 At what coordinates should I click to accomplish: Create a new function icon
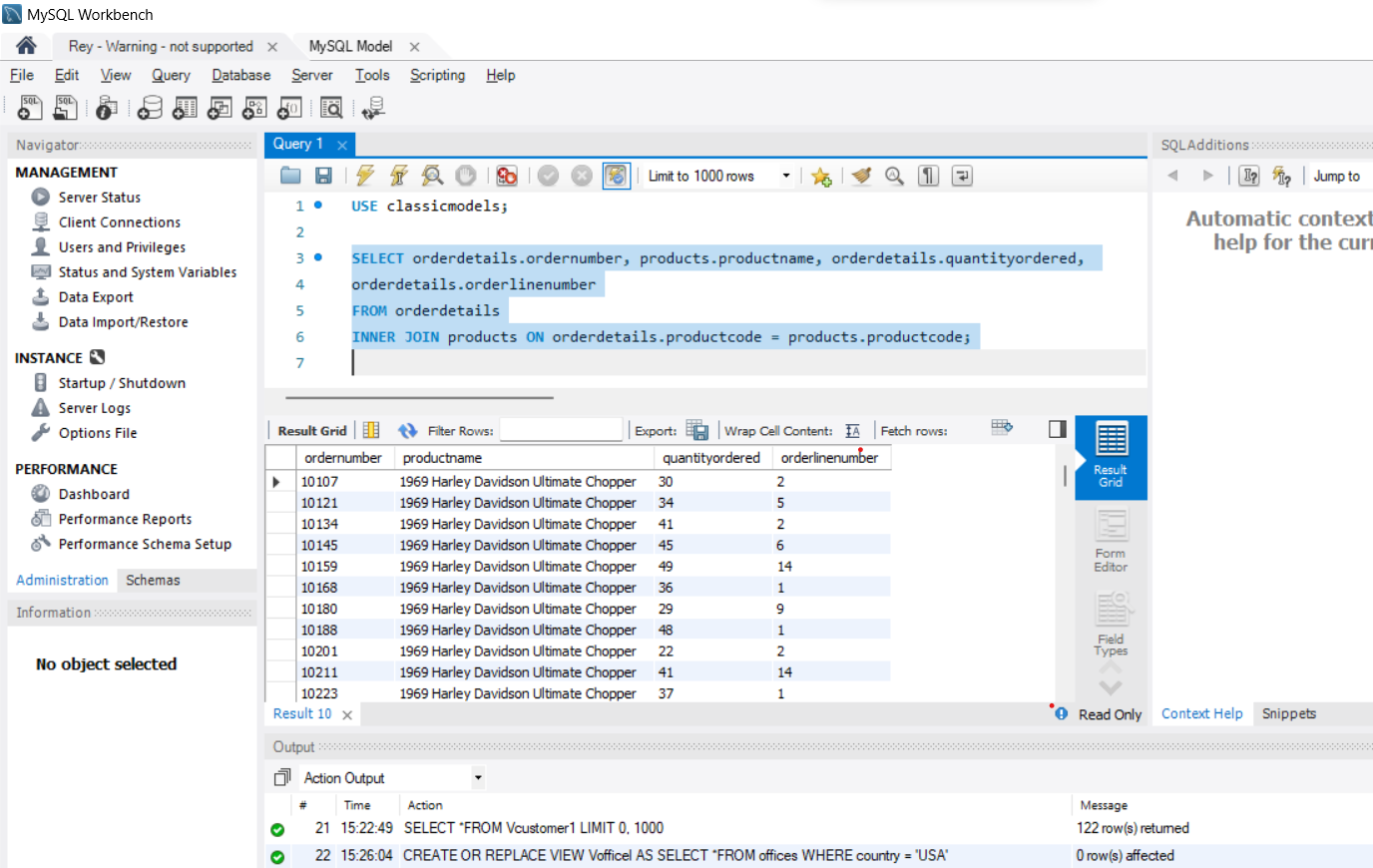(289, 108)
